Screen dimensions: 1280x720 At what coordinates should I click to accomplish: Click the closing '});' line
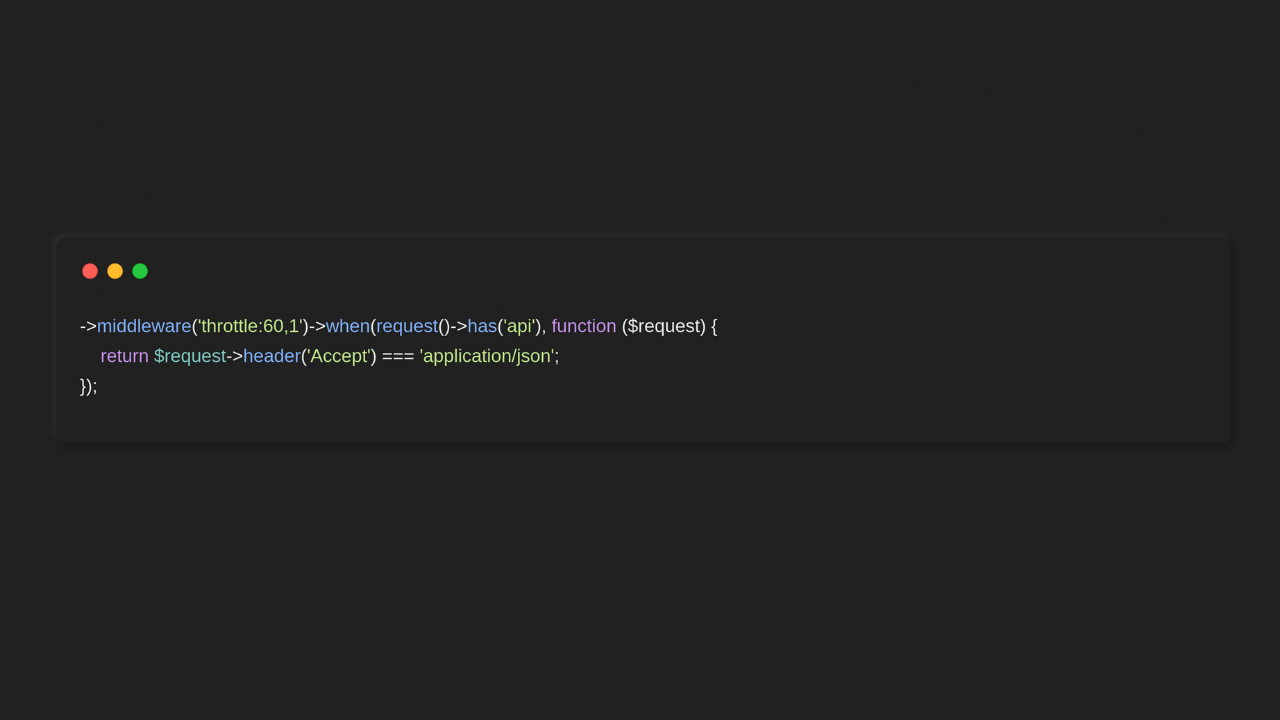tap(89, 386)
